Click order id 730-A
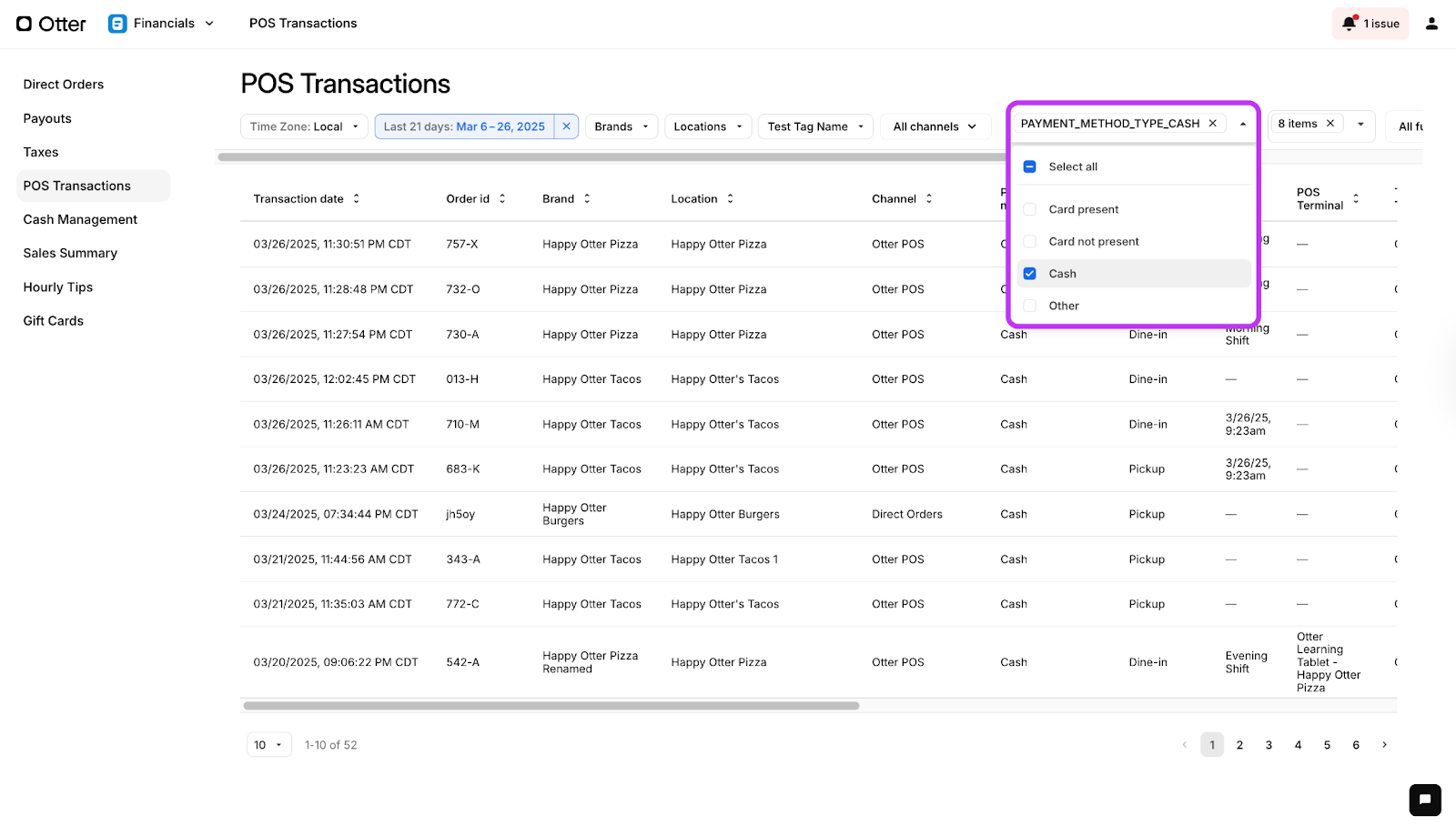The image size is (1456, 826). point(462,335)
